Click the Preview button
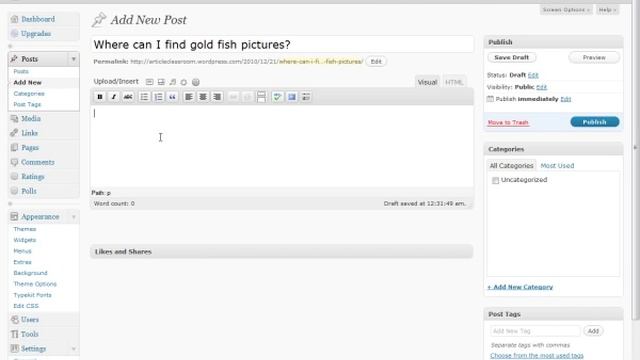The width and height of the screenshot is (640, 360). (x=594, y=58)
